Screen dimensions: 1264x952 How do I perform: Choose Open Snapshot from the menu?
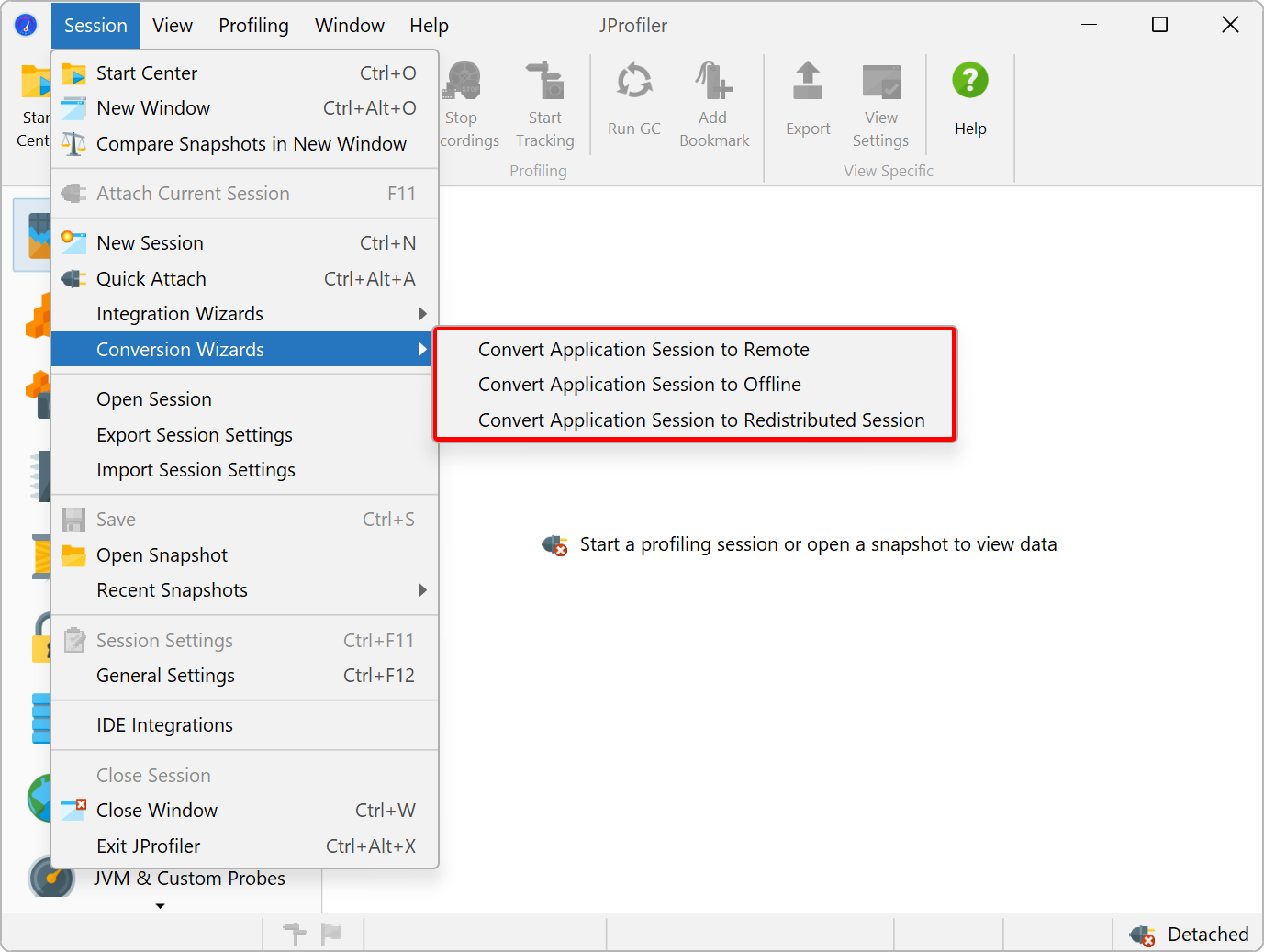[x=162, y=555]
